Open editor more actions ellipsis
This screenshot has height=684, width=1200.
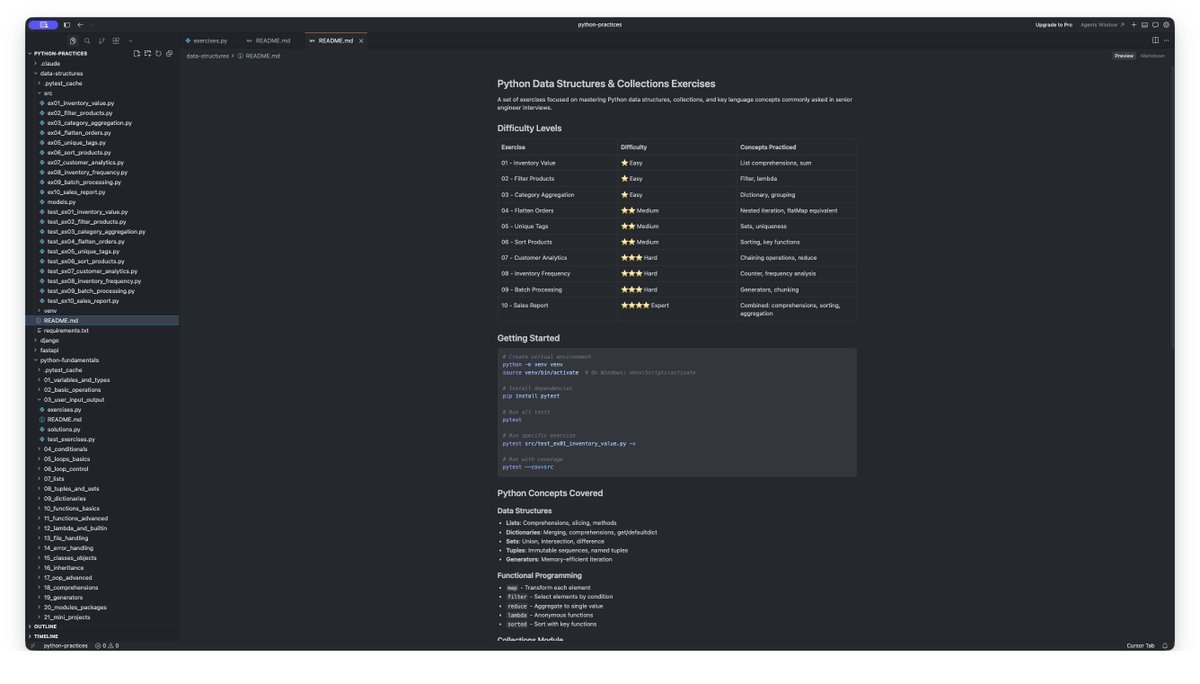tap(1167, 41)
